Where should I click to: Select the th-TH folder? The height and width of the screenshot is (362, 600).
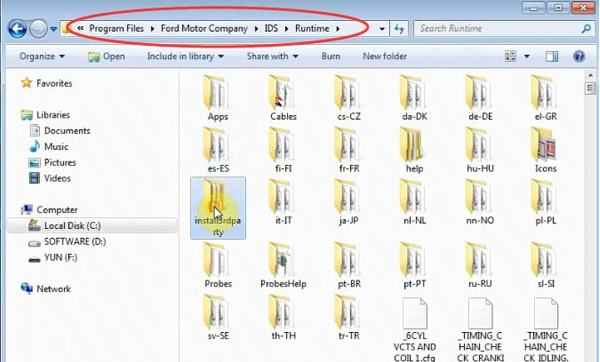click(283, 318)
